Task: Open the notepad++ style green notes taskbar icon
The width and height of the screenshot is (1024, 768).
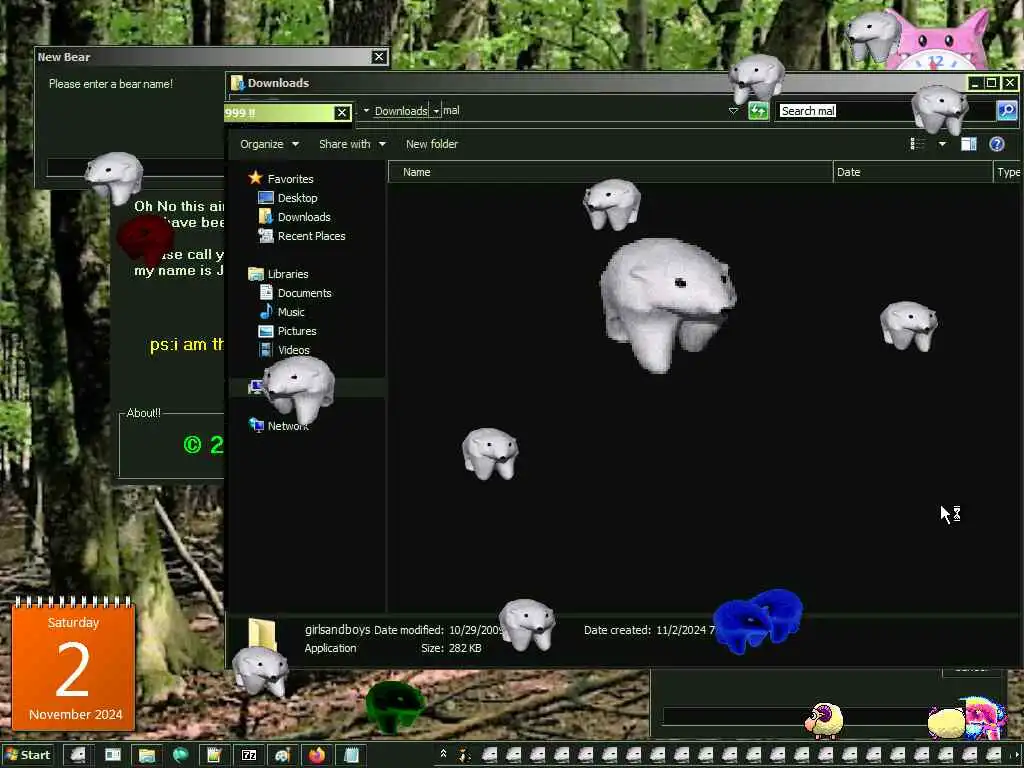Action: click(215, 755)
